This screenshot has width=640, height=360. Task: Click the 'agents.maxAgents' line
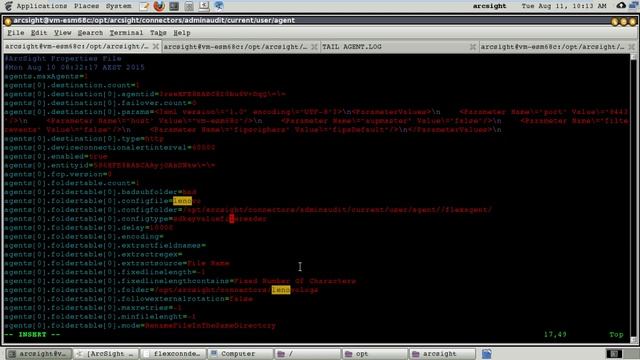click(46, 76)
